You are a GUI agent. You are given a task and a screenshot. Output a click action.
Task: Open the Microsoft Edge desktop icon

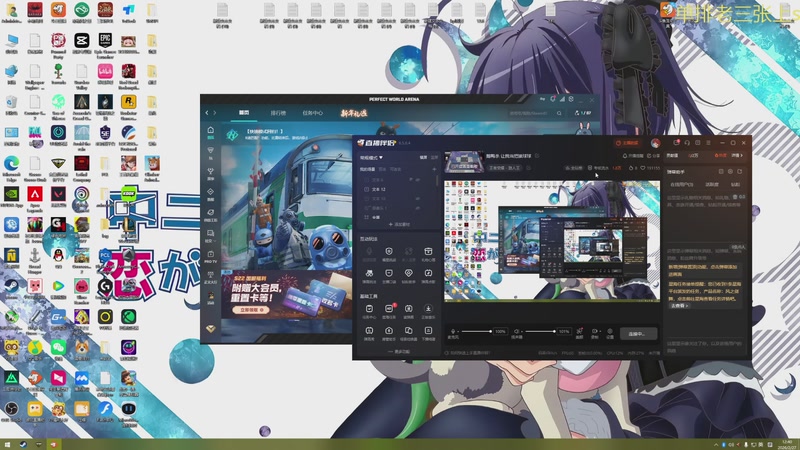[12, 167]
